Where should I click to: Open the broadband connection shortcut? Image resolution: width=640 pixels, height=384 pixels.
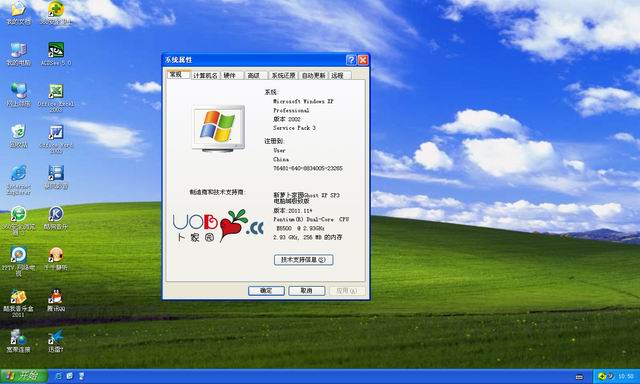[x=18, y=341]
